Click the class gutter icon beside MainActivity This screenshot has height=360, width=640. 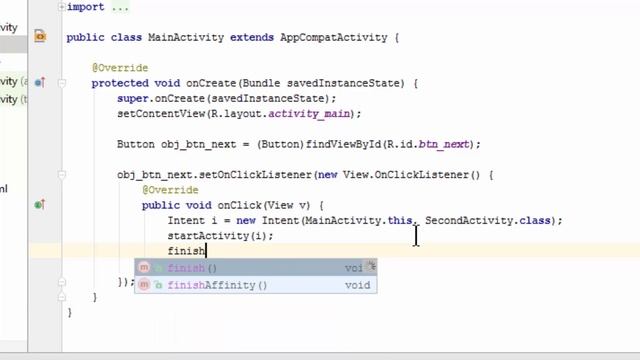40,36
